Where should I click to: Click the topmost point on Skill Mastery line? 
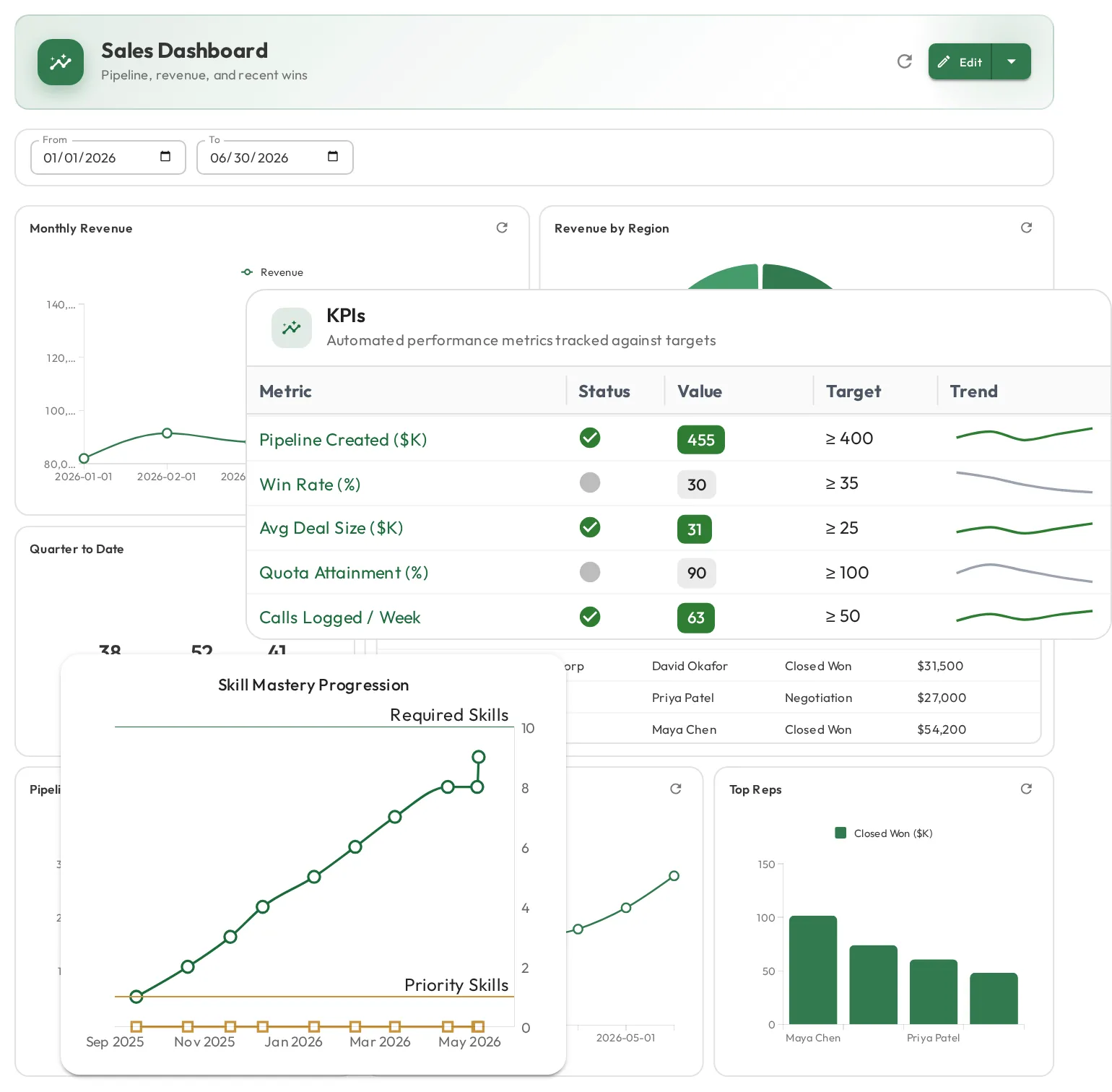click(479, 757)
